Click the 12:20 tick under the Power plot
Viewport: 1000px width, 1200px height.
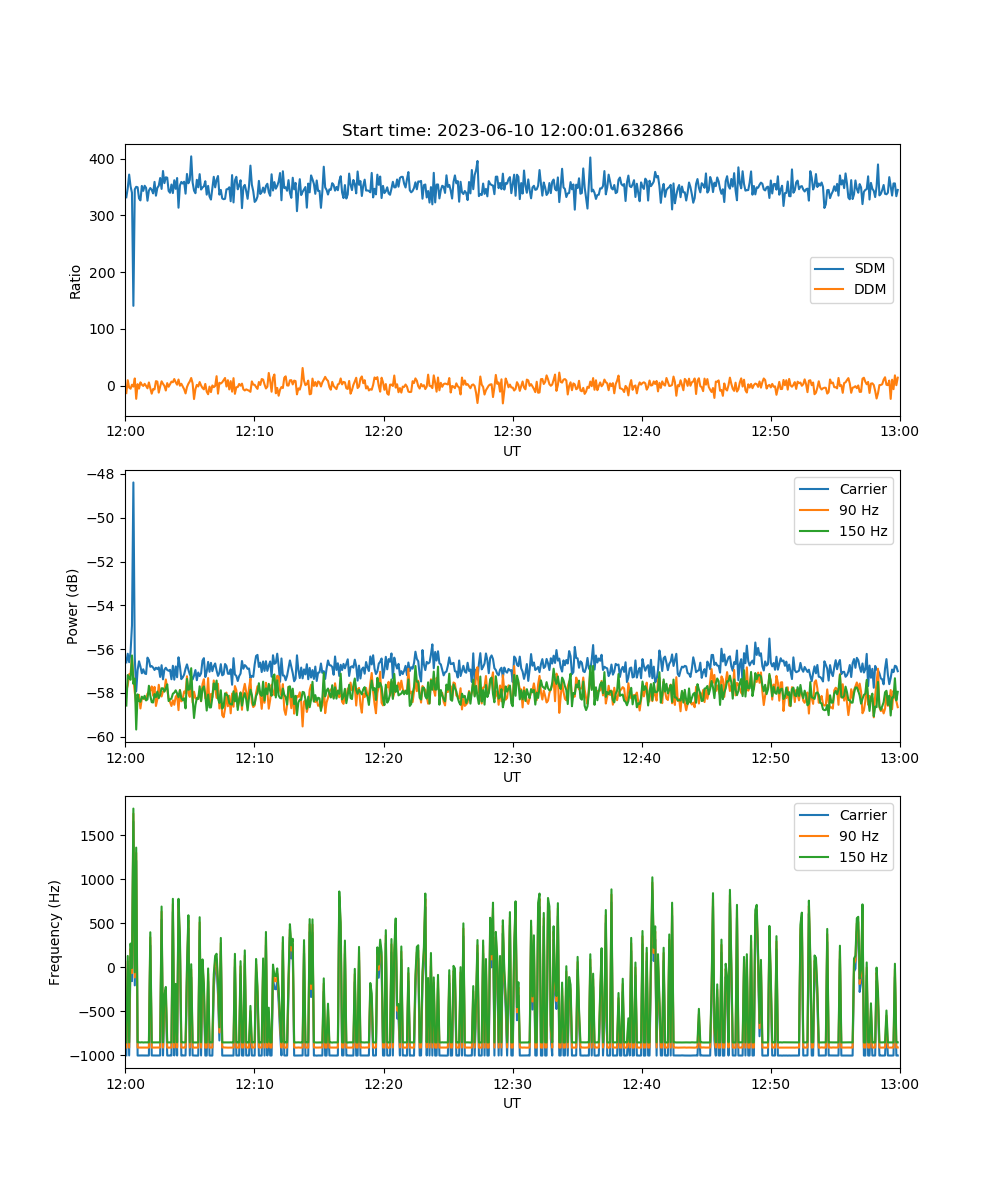click(384, 757)
